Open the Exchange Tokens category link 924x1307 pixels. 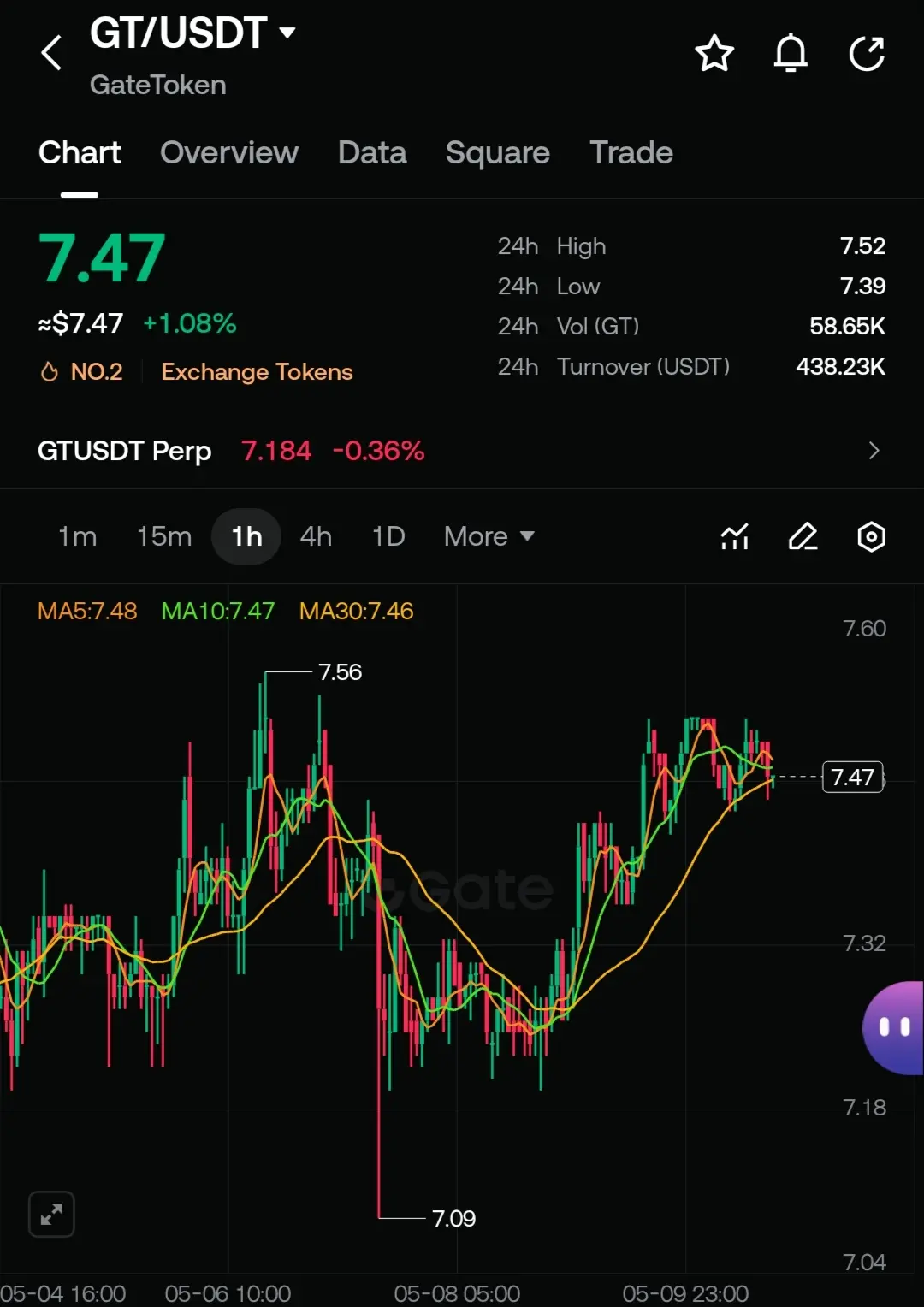coord(257,372)
